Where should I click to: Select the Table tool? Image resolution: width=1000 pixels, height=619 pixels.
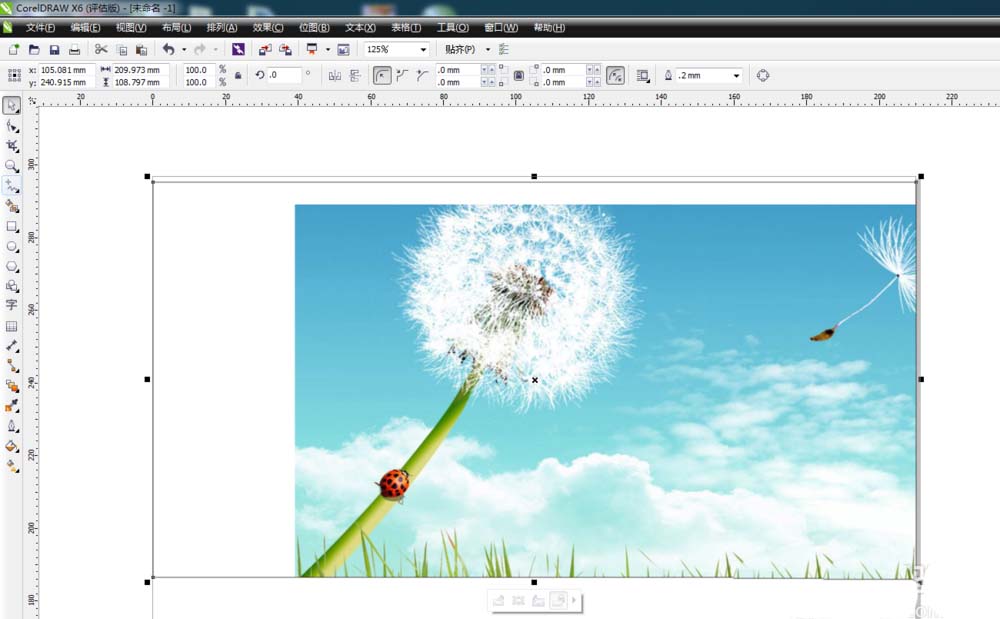click(x=12, y=326)
